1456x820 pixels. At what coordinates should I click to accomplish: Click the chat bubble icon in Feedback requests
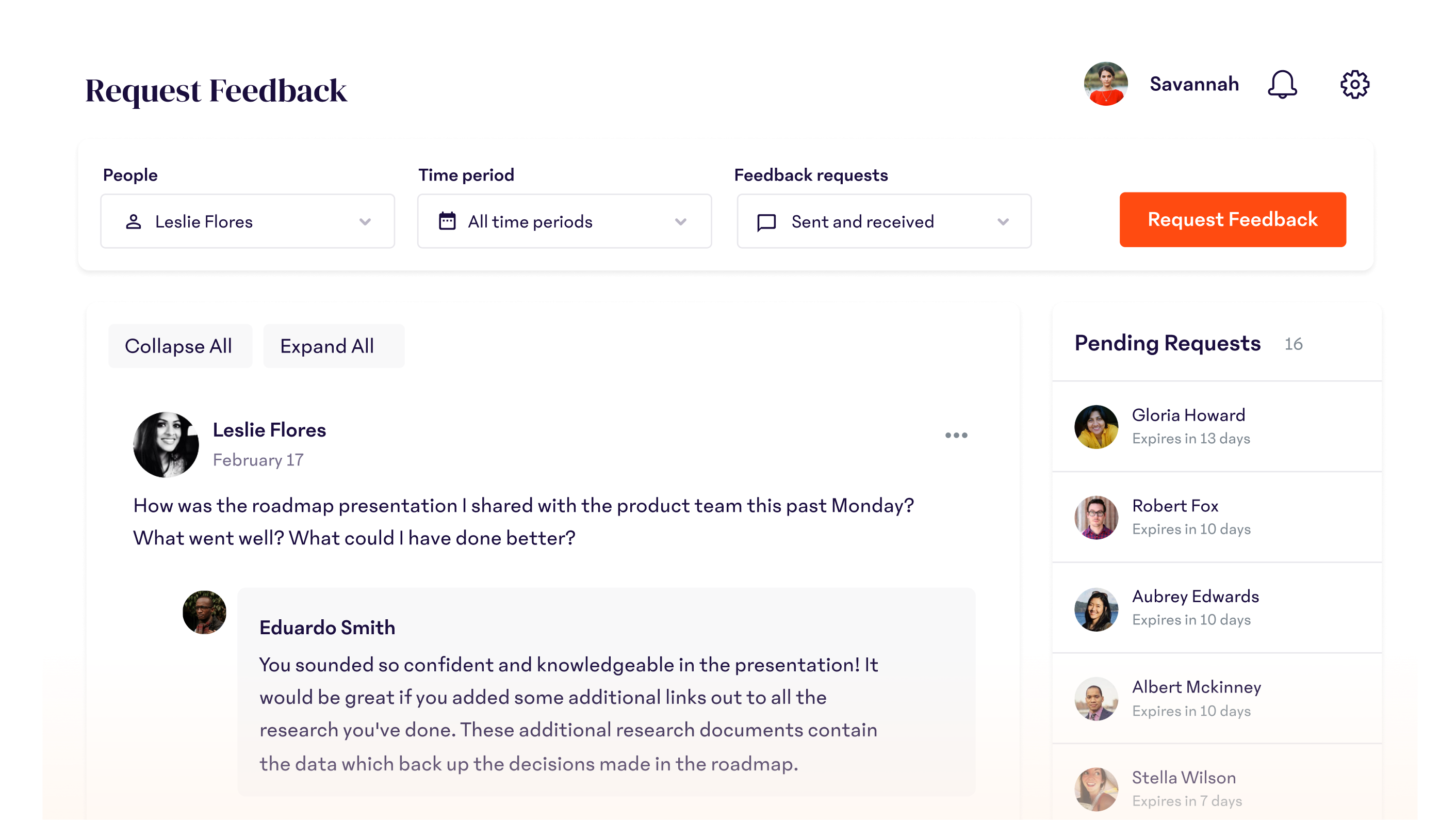pos(766,222)
